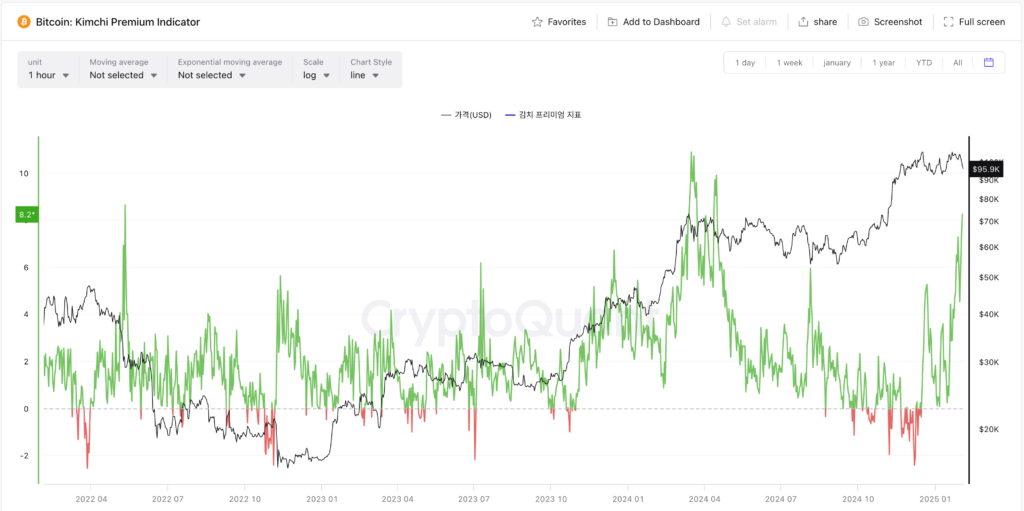Screen dimensions: 1024x511
Task: Click the 2025 01 x-axis label
Action: (935, 497)
